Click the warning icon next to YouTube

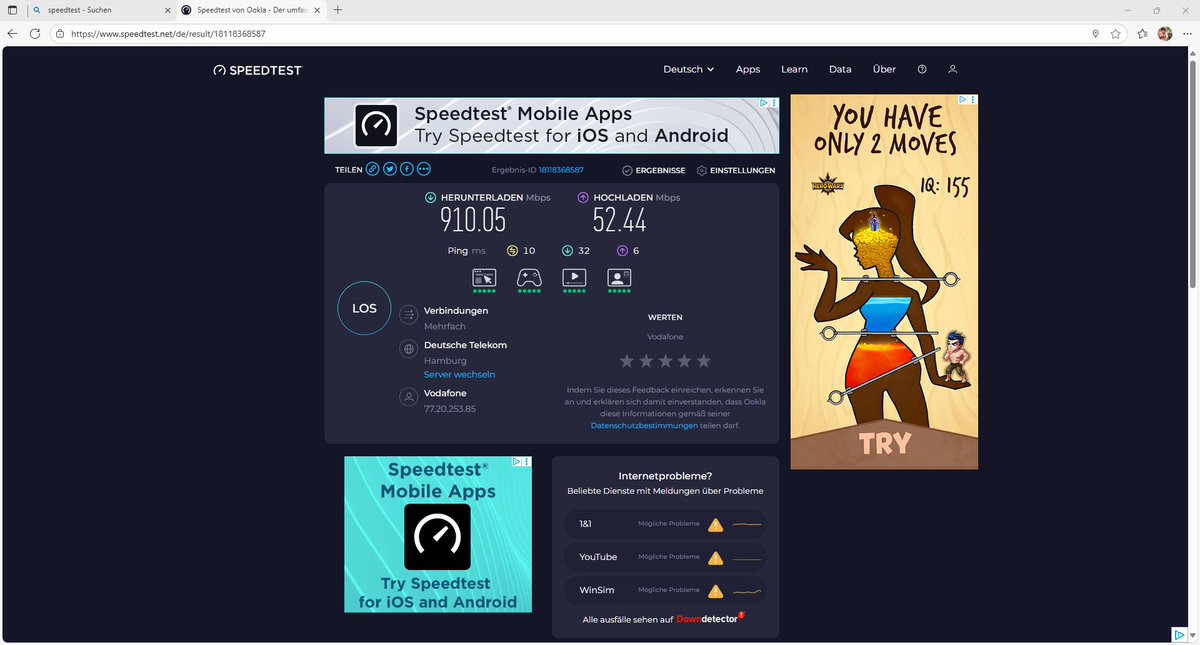(x=715, y=558)
